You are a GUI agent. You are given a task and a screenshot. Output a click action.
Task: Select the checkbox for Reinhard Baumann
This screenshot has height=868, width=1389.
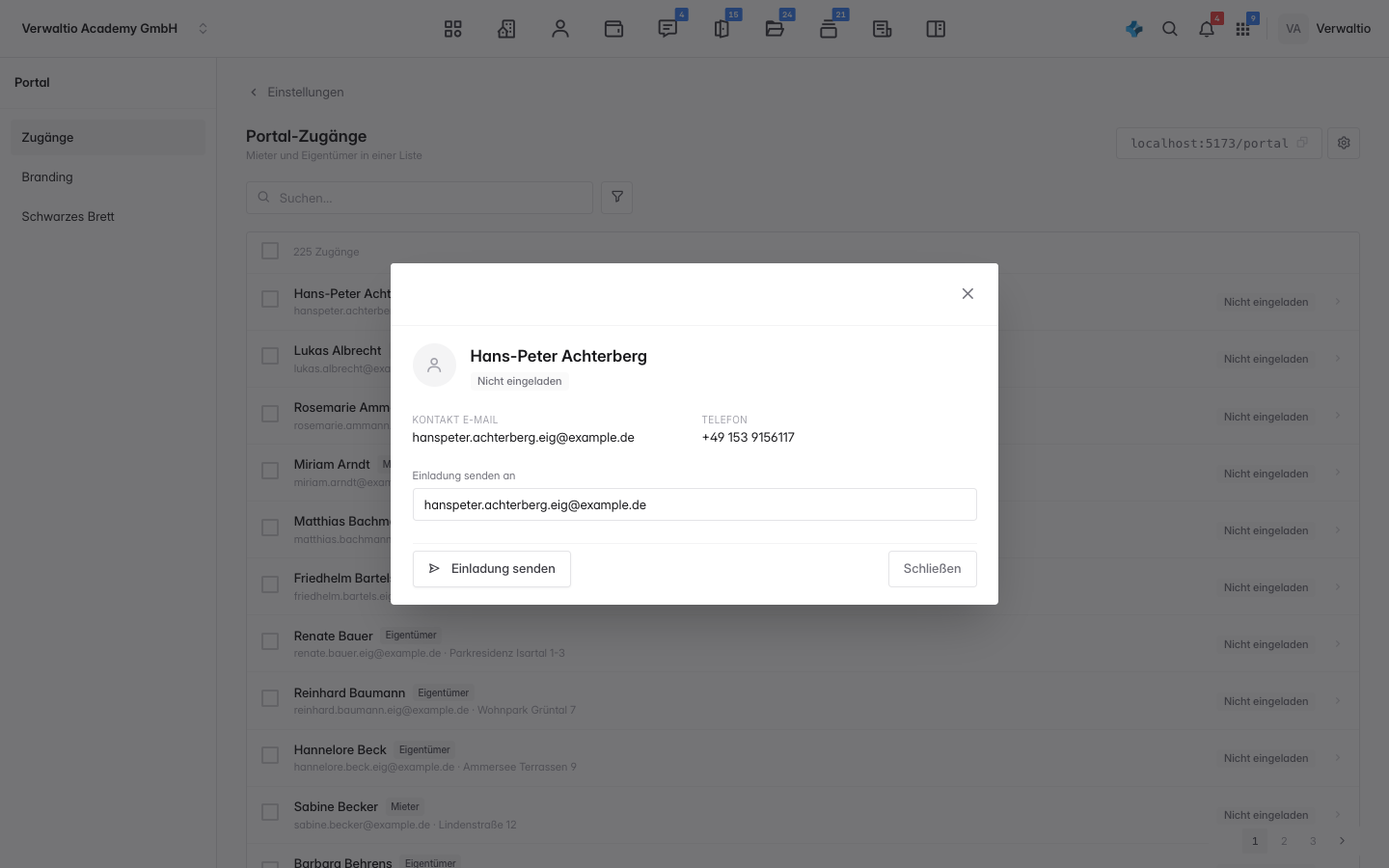pos(270,698)
